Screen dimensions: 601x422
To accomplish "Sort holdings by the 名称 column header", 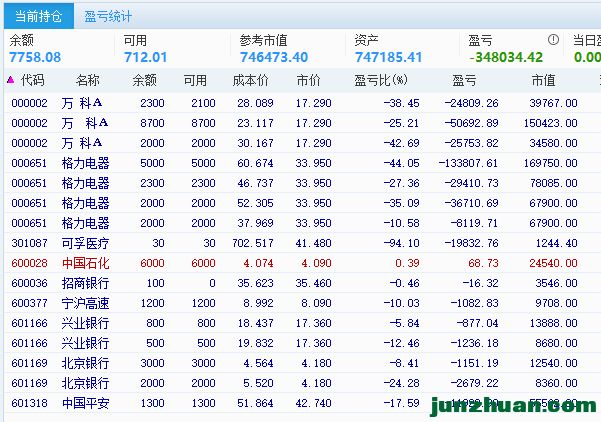I will (88, 80).
